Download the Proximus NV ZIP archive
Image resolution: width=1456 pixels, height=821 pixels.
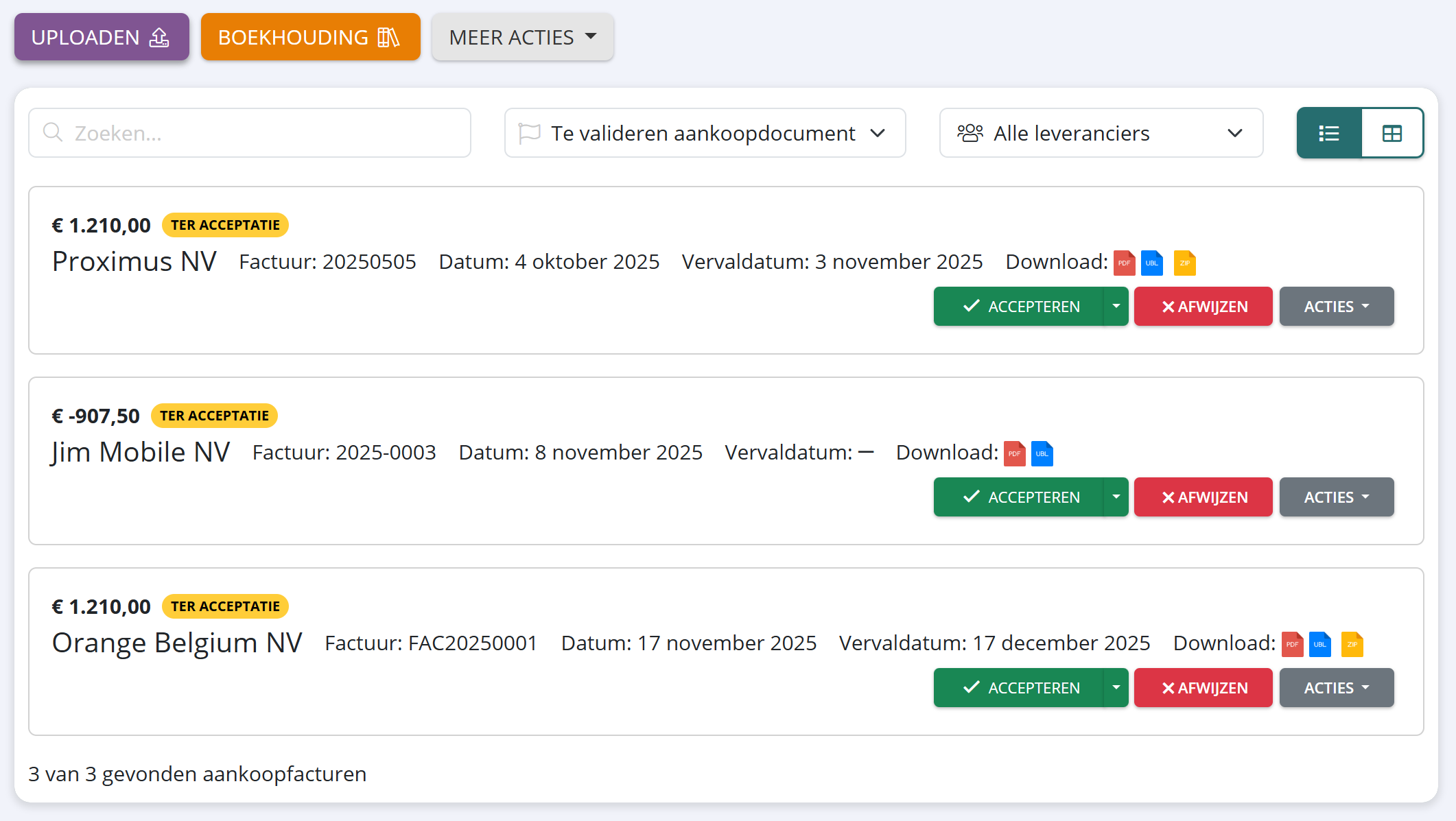tap(1184, 263)
